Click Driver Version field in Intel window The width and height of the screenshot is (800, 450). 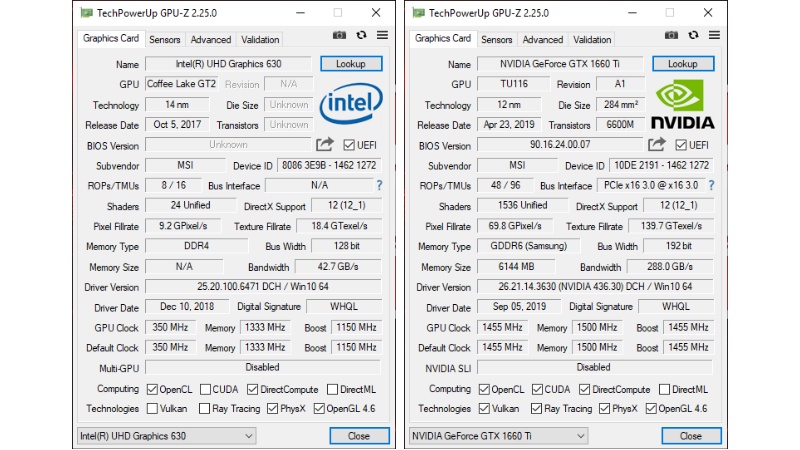pos(263,287)
